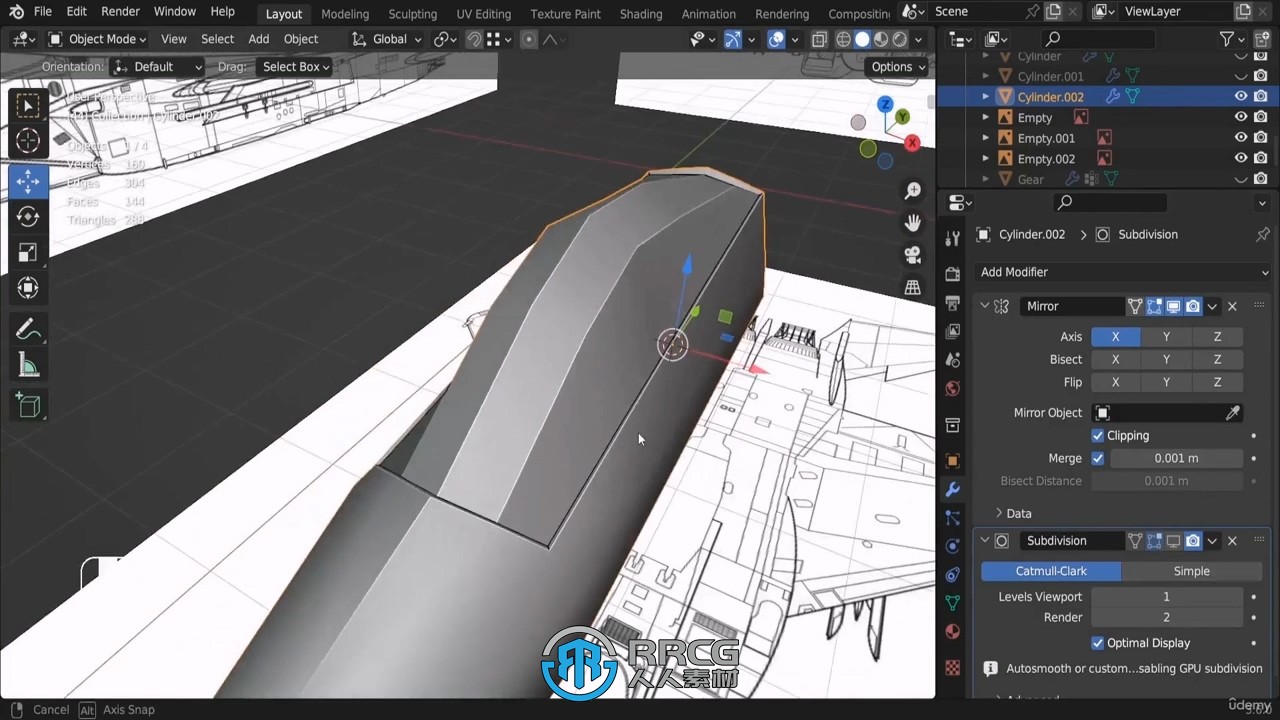1280x720 pixels.
Task: Click the Merge distance 0.001 m field
Action: pyautogui.click(x=1176, y=458)
